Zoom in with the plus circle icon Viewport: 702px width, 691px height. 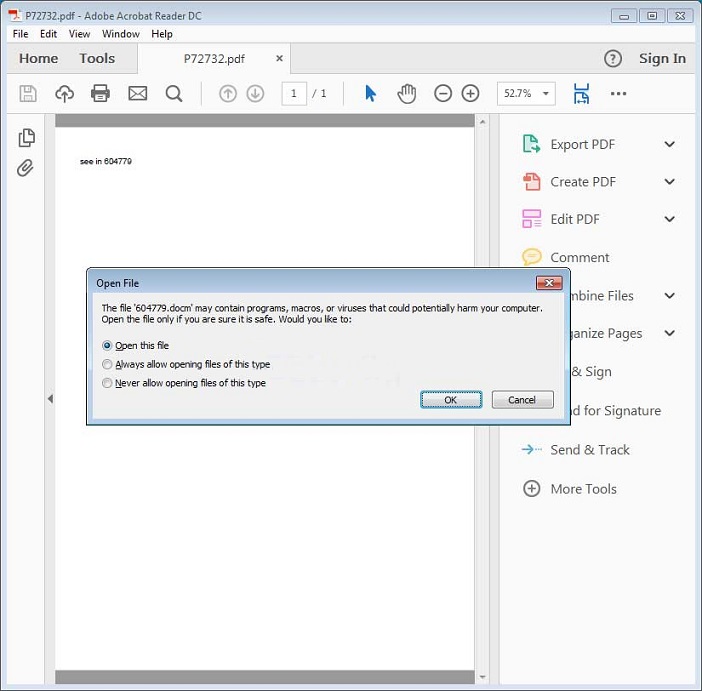[470, 94]
